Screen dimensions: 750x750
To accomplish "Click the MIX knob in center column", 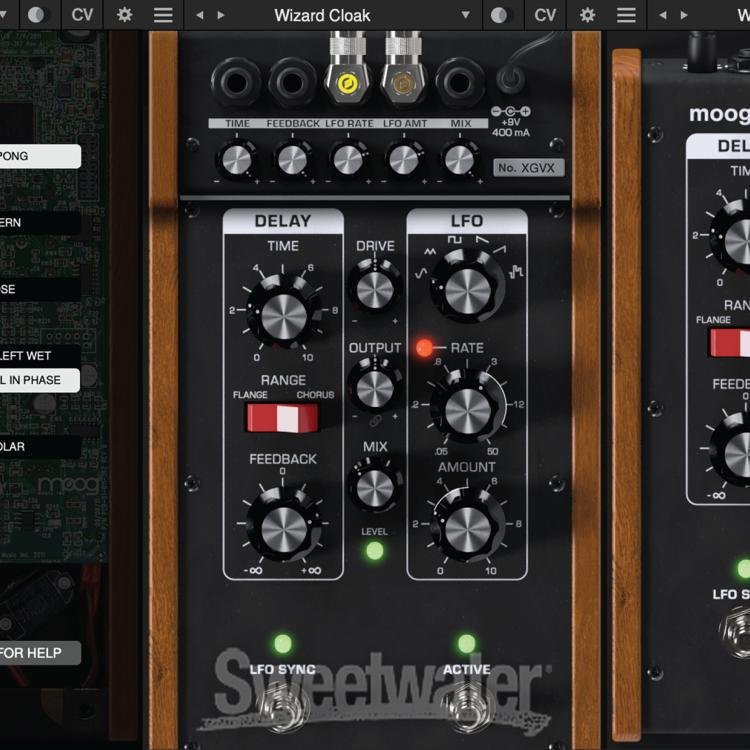I will tap(375, 487).
